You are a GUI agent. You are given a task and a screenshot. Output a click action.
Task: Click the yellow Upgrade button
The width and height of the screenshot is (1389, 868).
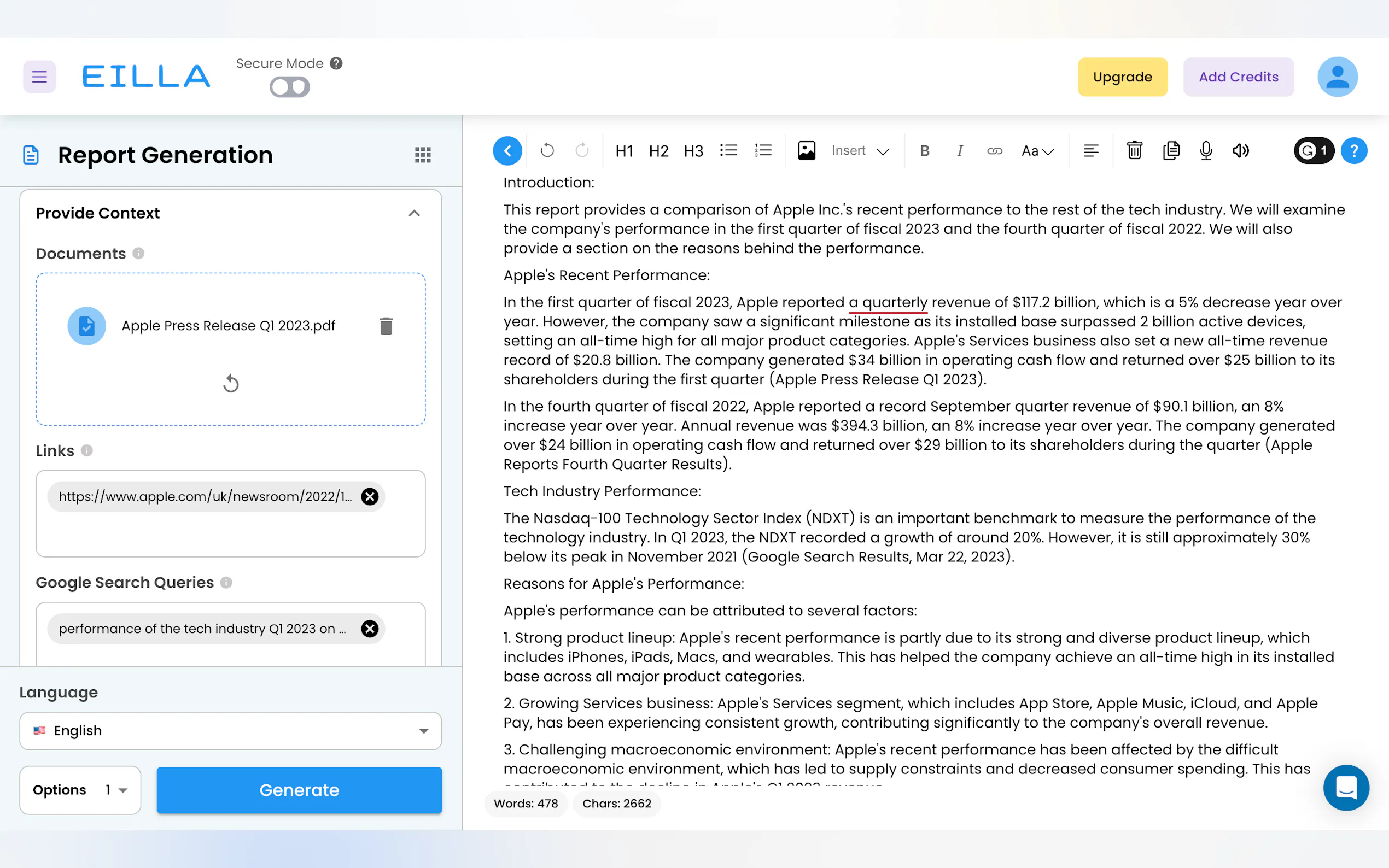[x=1122, y=77]
